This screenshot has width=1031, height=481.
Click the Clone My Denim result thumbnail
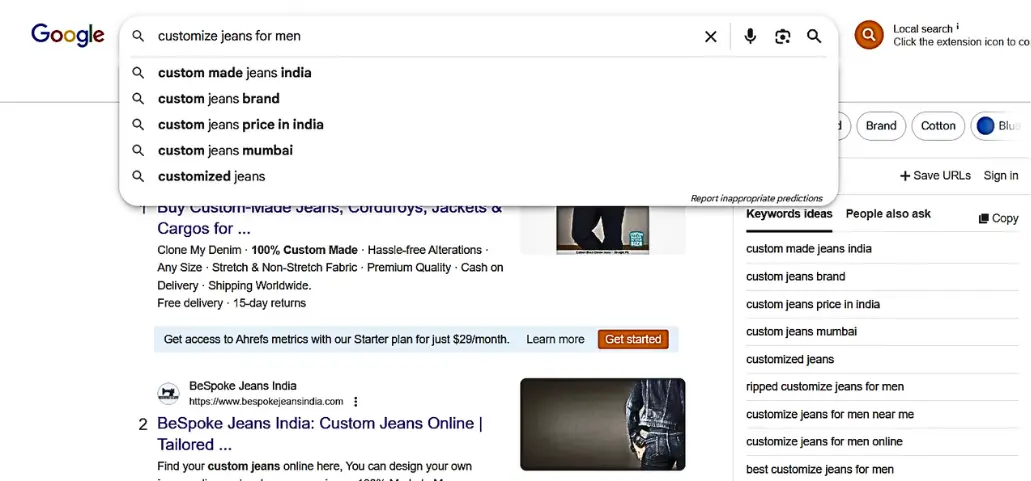click(602, 229)
